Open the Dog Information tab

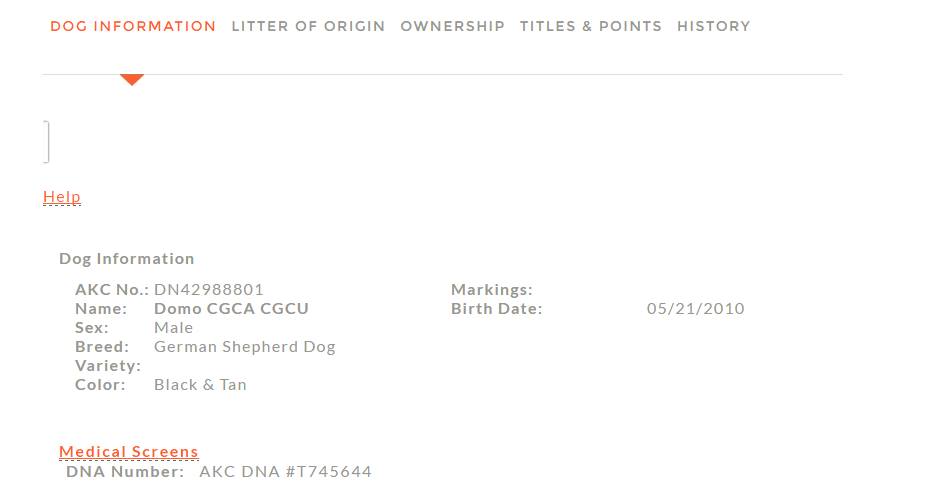(x=133, y=26)
